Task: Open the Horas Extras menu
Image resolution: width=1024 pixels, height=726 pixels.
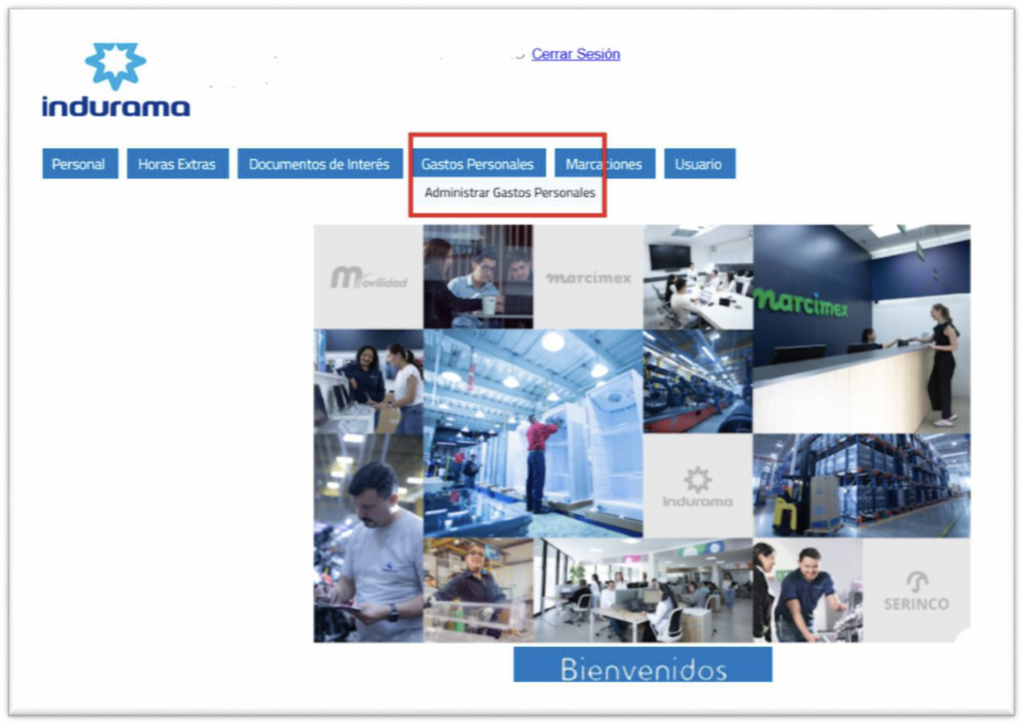Action: tap(177, 164)
